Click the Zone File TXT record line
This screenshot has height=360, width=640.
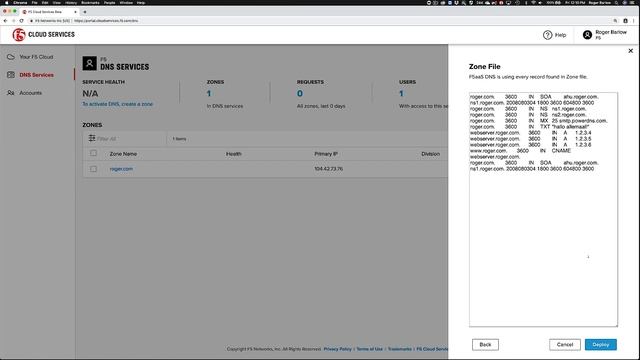point(529,127)
